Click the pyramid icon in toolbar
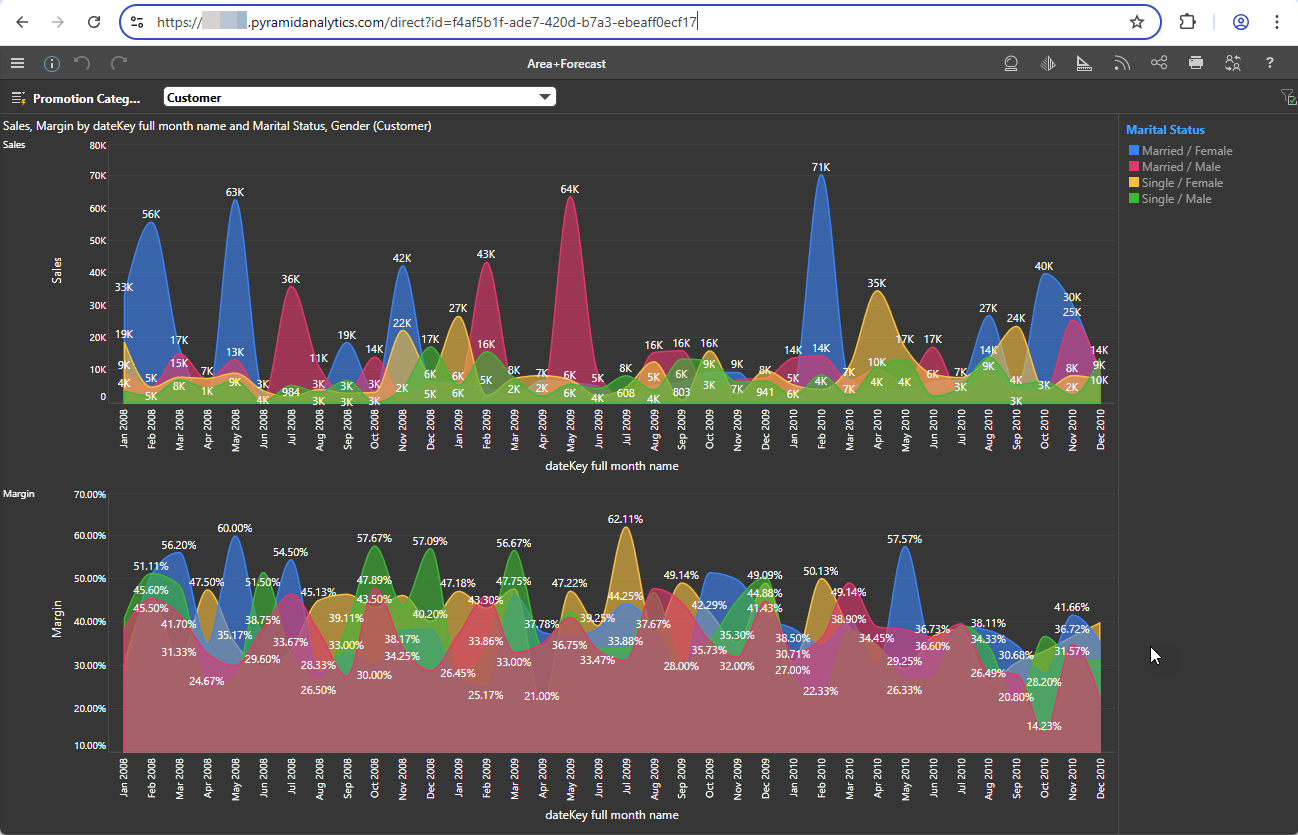Viewport: 1298px width, 835px height. pos(1048,63)
